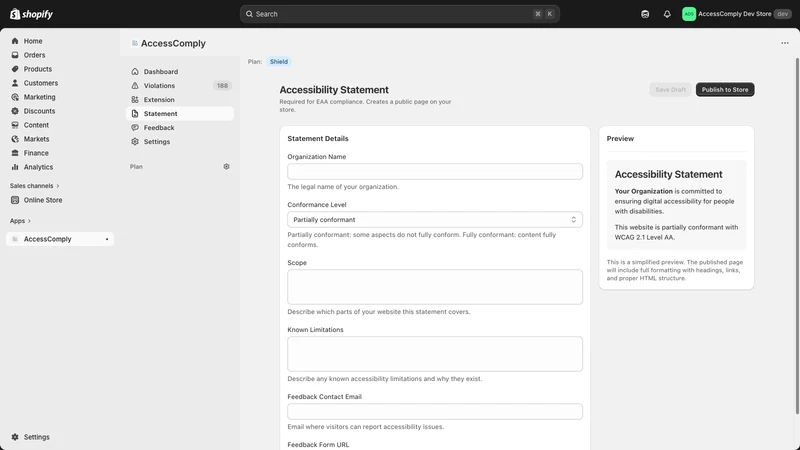Click the Markets globe icon
The image size is (800, 450).
pos(15,139)
